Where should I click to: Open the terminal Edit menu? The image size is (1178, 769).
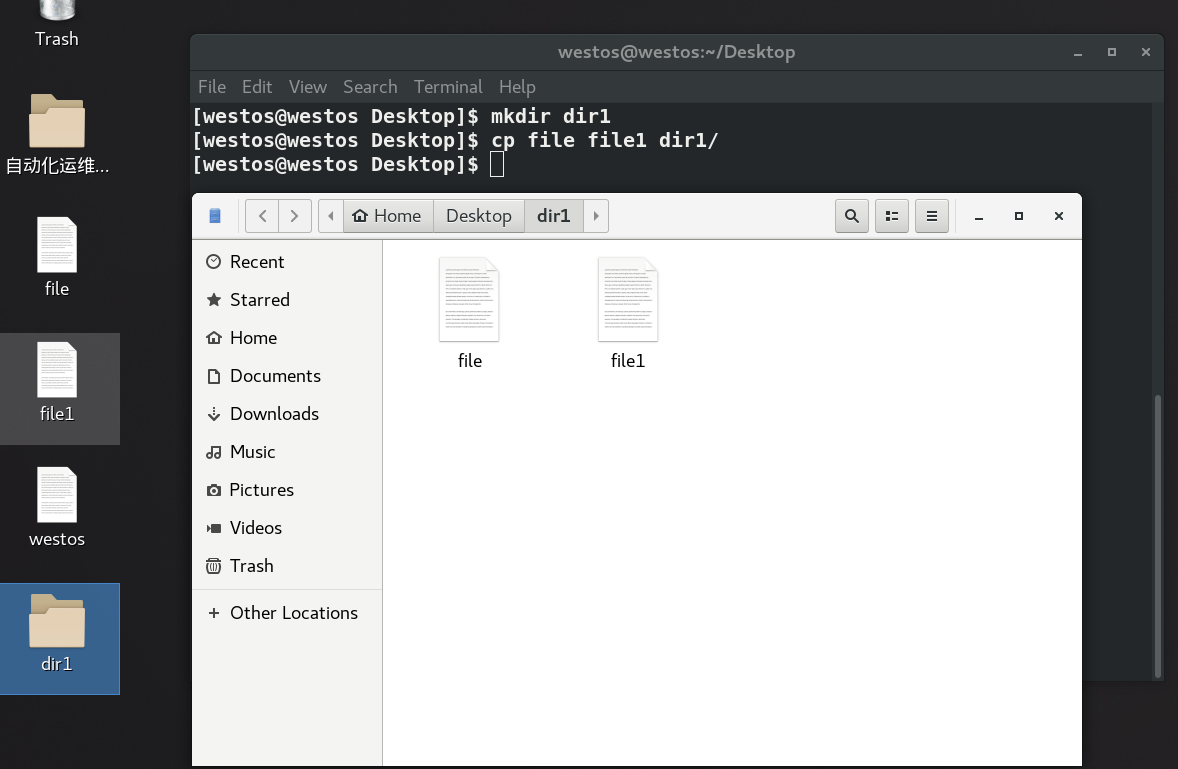257,87
